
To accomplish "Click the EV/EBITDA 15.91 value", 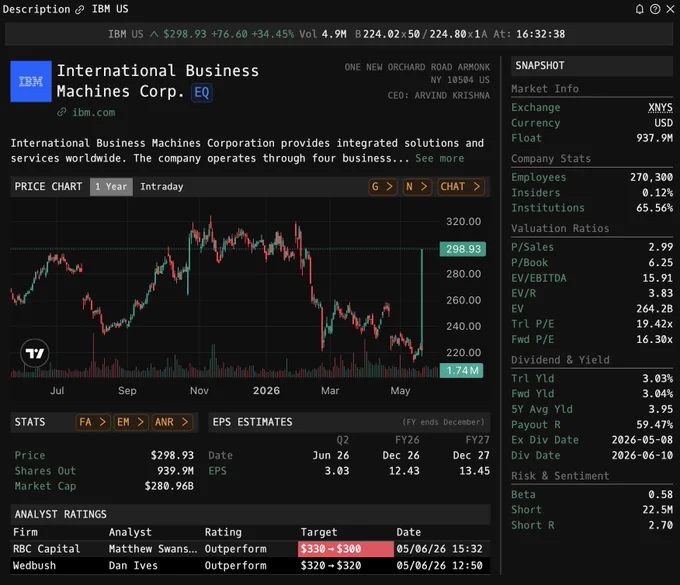I will 657,278.
